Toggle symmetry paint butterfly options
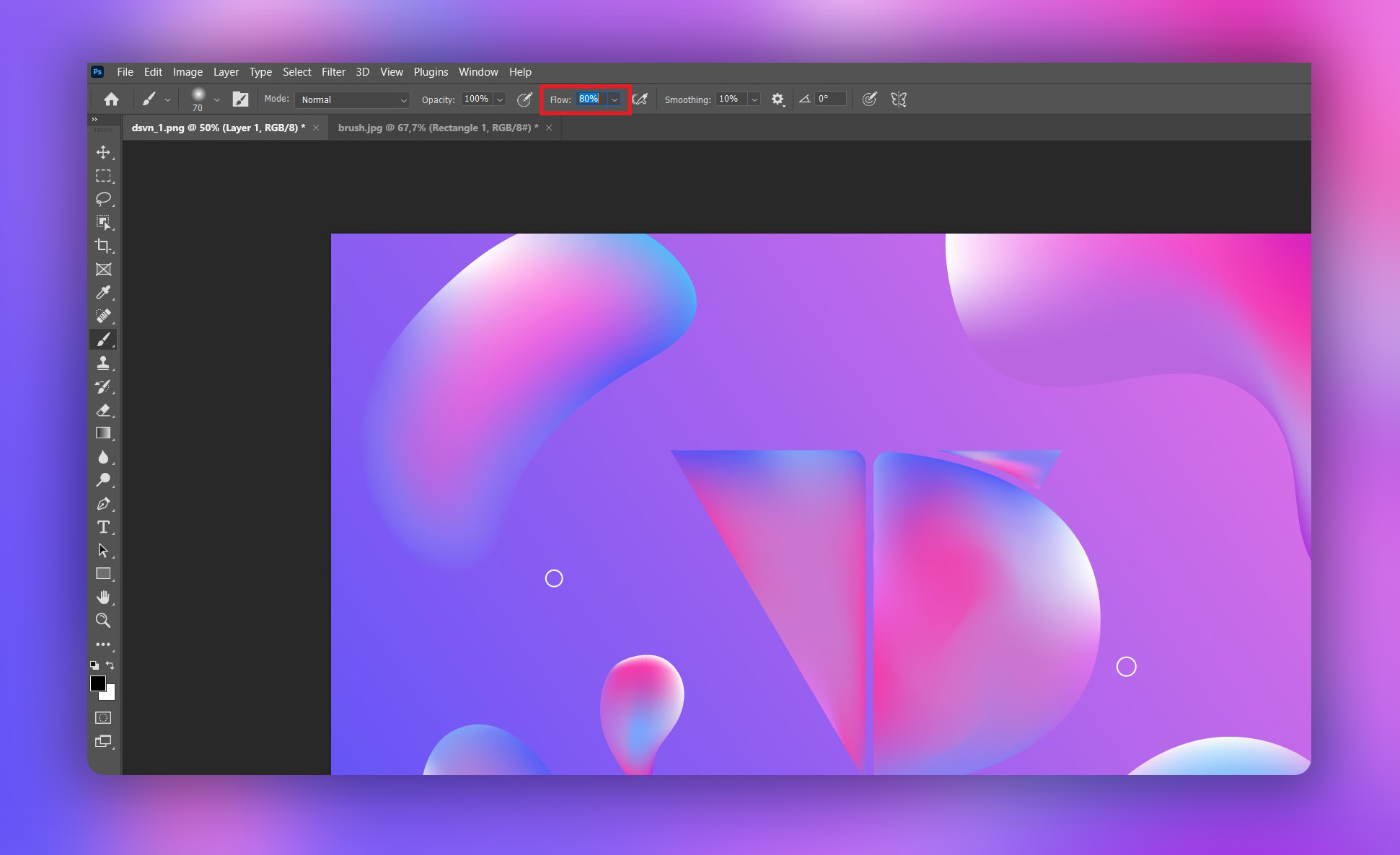Viewport: 1400px width, 855px height. click(899, 99)
